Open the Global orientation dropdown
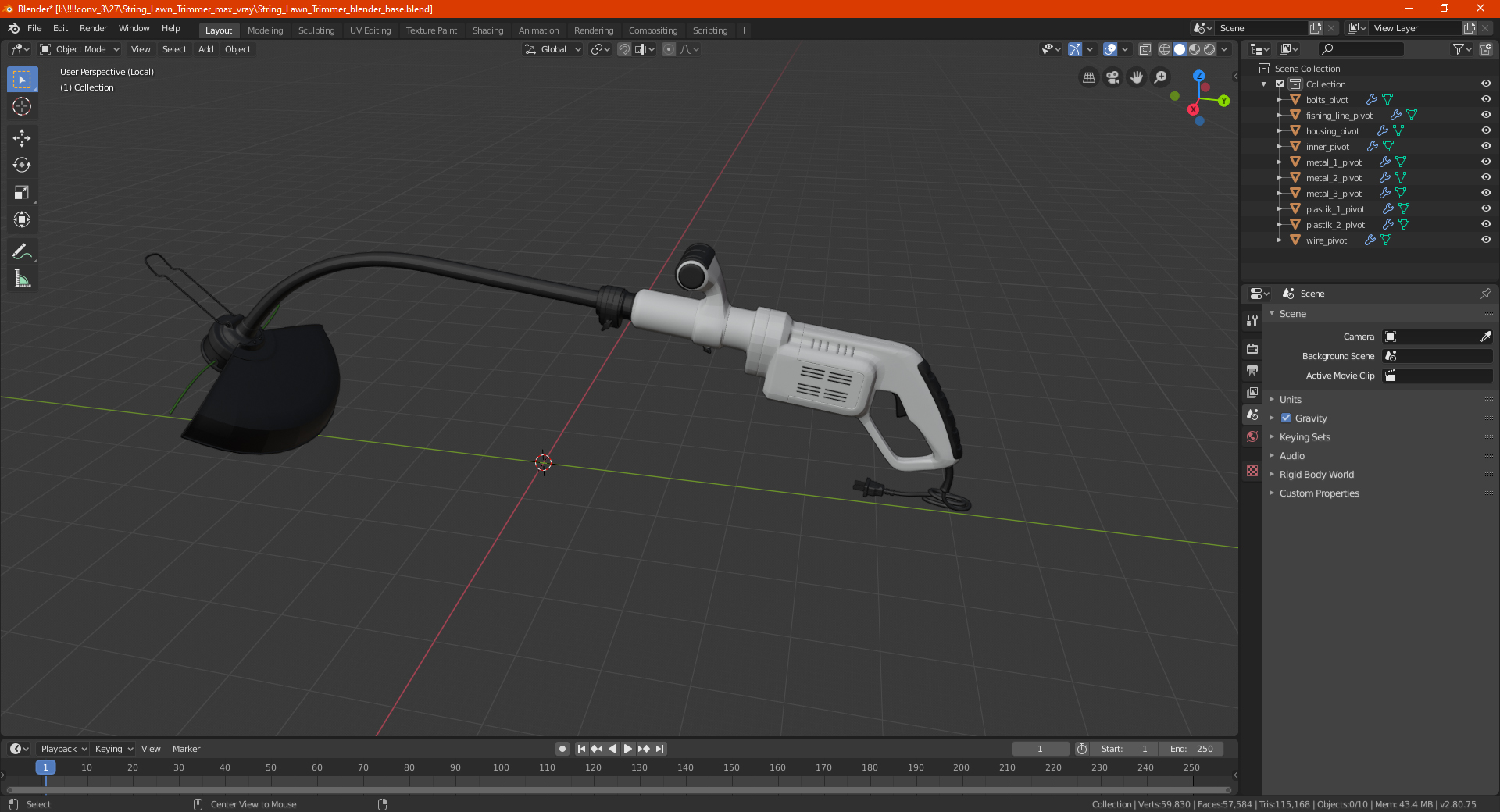The height and width of the screenshot is (812, 1500). (553, 49)
